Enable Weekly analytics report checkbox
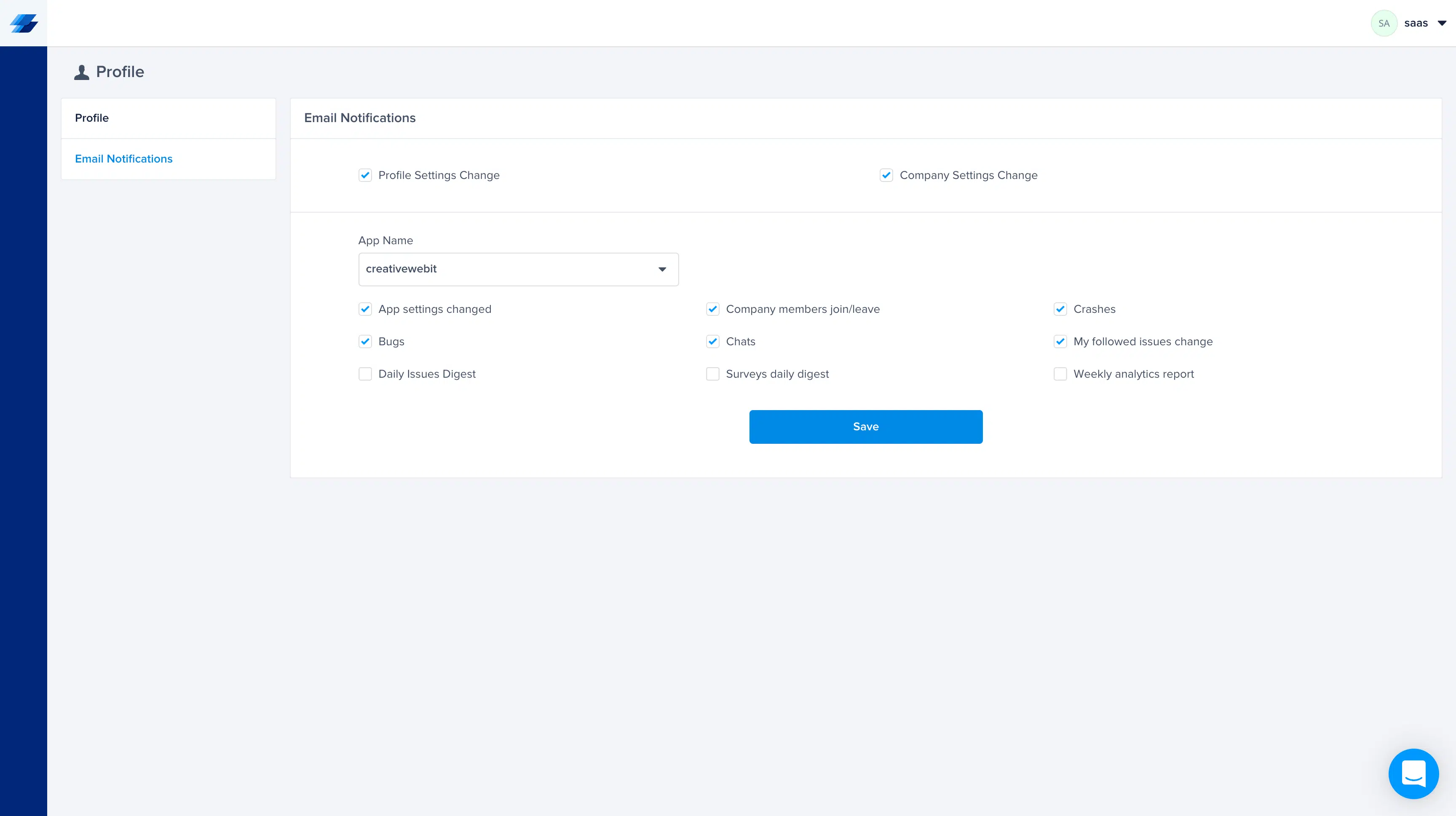1456x816 pixels. [x=1060, y=374]
